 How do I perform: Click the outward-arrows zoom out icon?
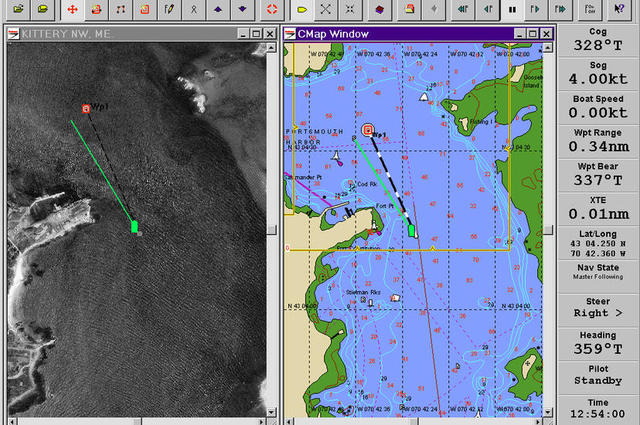coord(325,9)
